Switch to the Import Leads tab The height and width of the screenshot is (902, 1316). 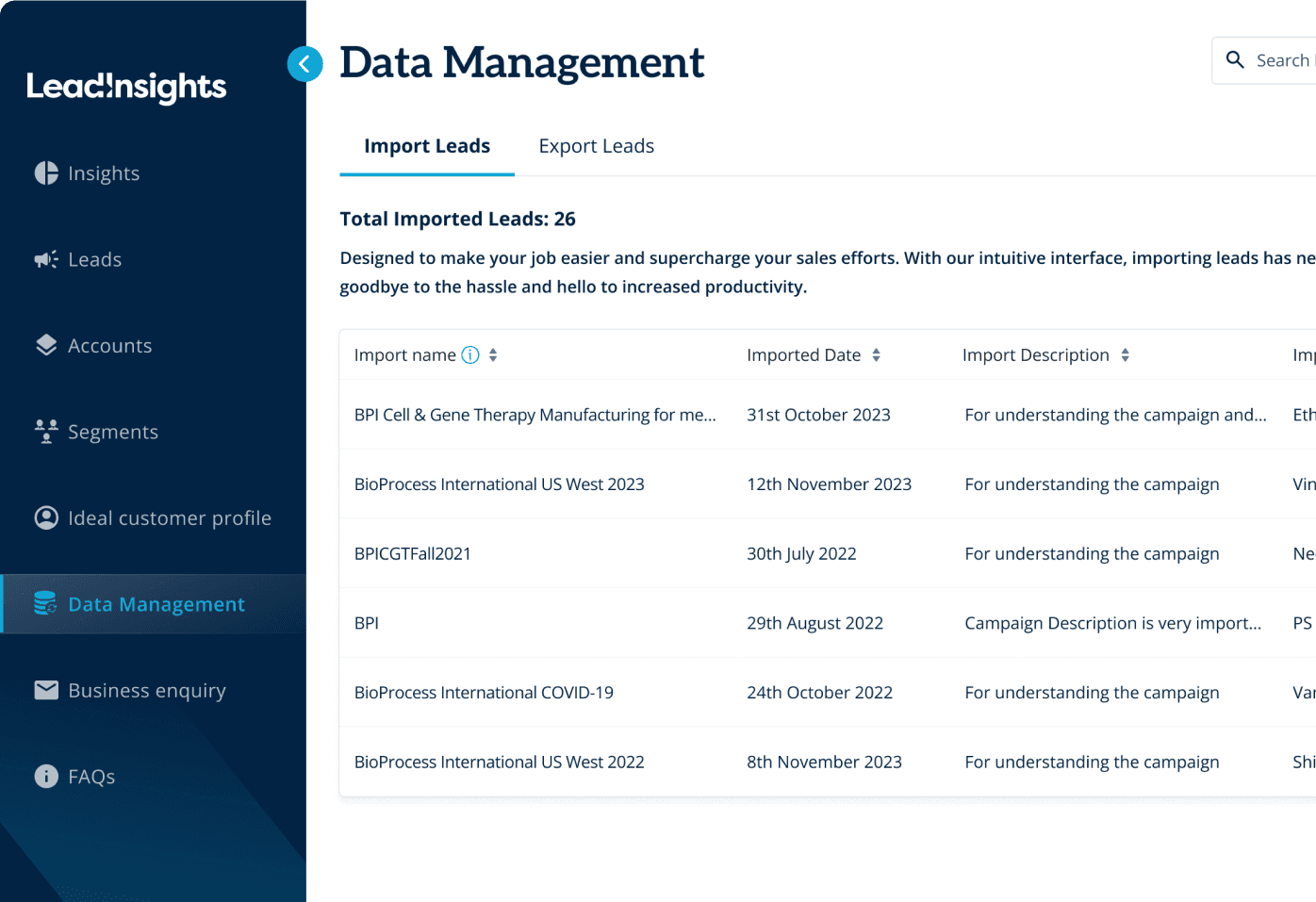click(427, 146)
